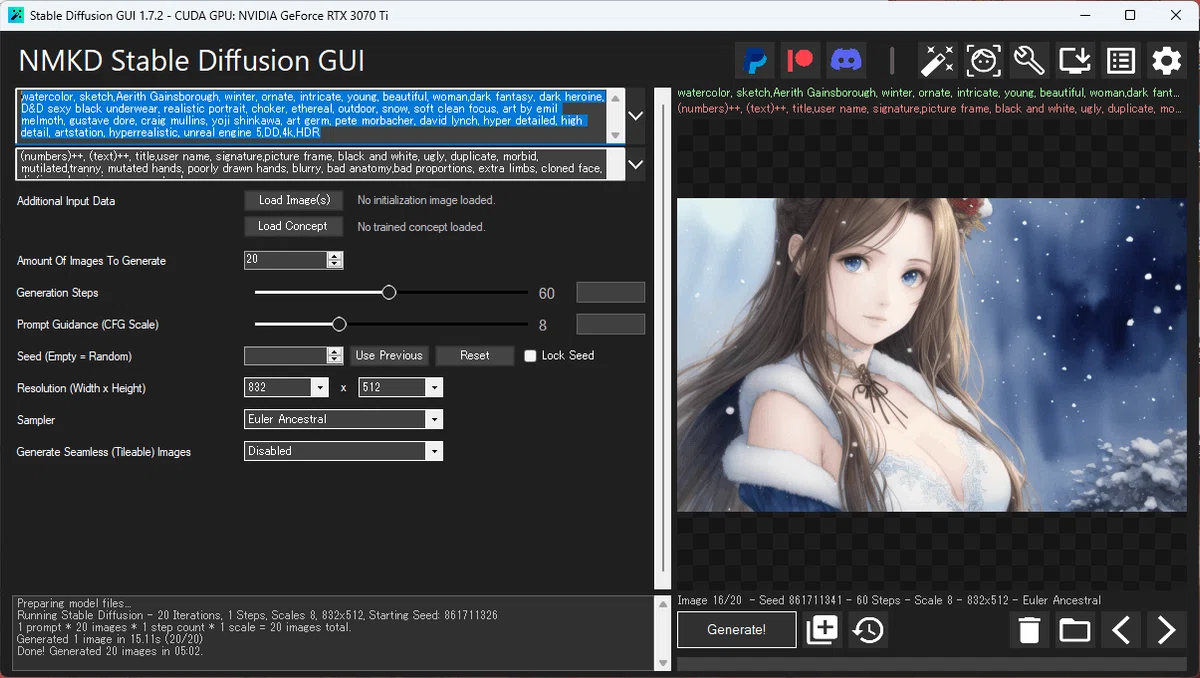Open the settings gear icon
Viewport: 1200px width, 678px height.
coord(1166,61)
